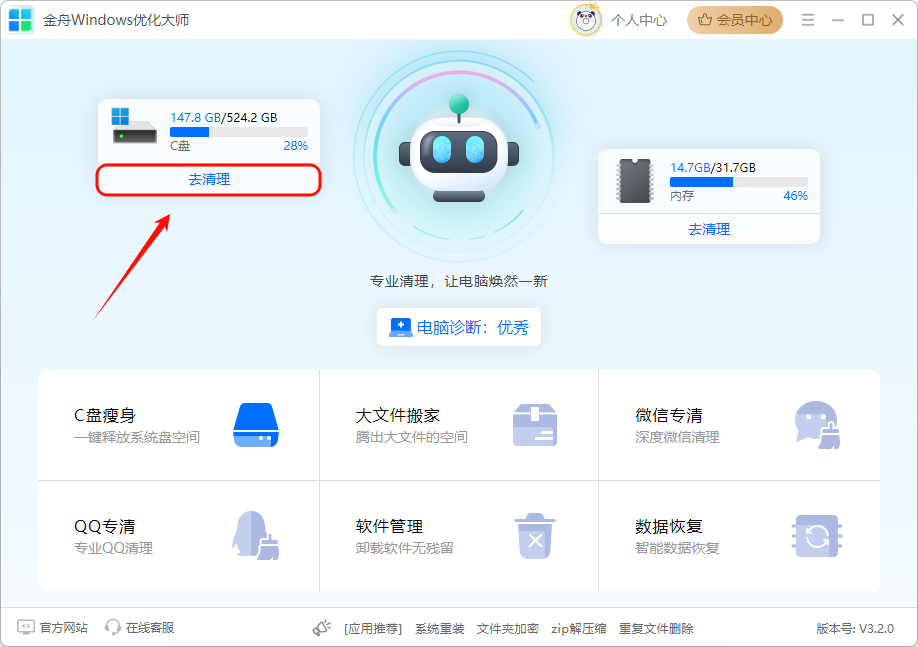Open the 数据恢复 feature
The width and height of the screenshot is (918, 647).
[739, 536]
